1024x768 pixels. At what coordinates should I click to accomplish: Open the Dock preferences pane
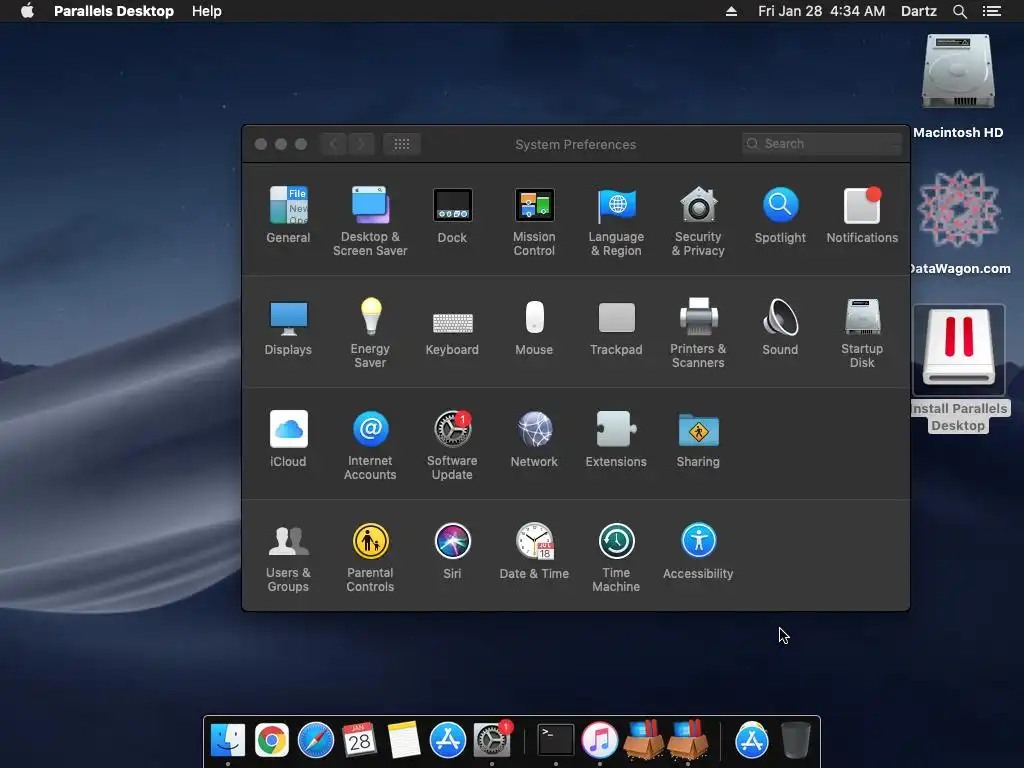tap(452, 215)
